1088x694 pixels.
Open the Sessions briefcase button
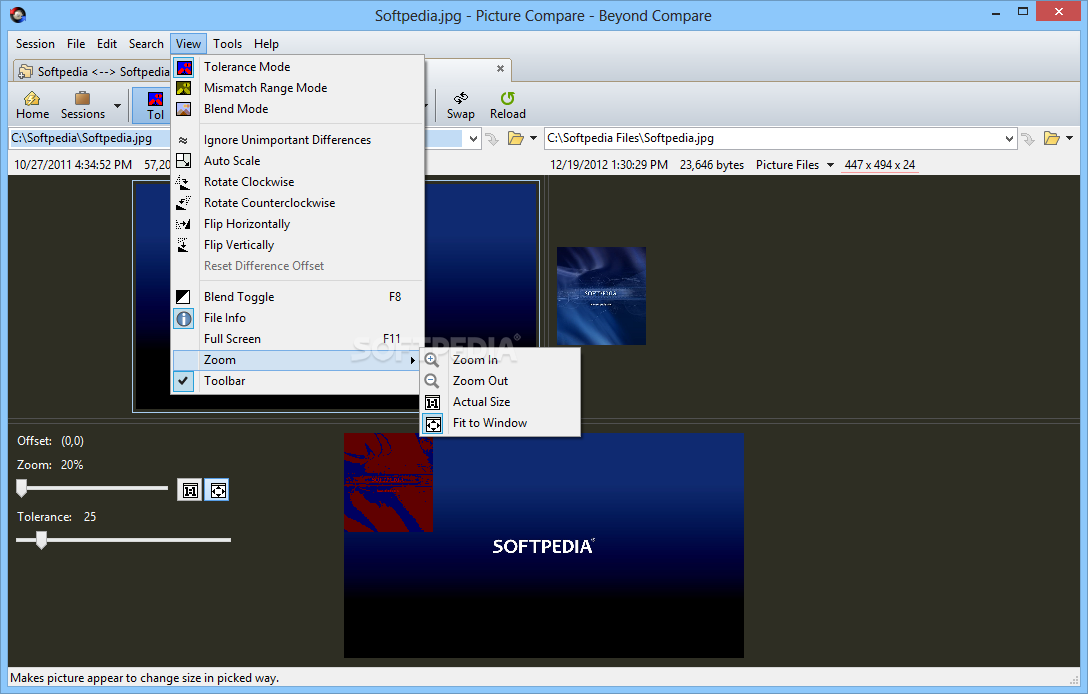[x=83, y=105]
